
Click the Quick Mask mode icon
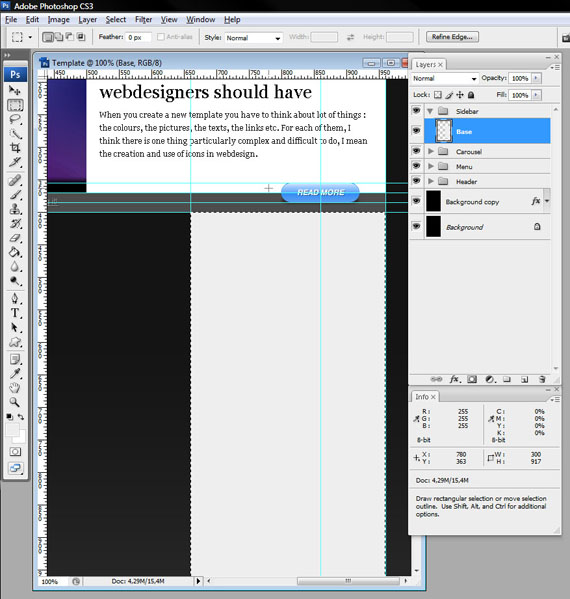coord(15,452)
